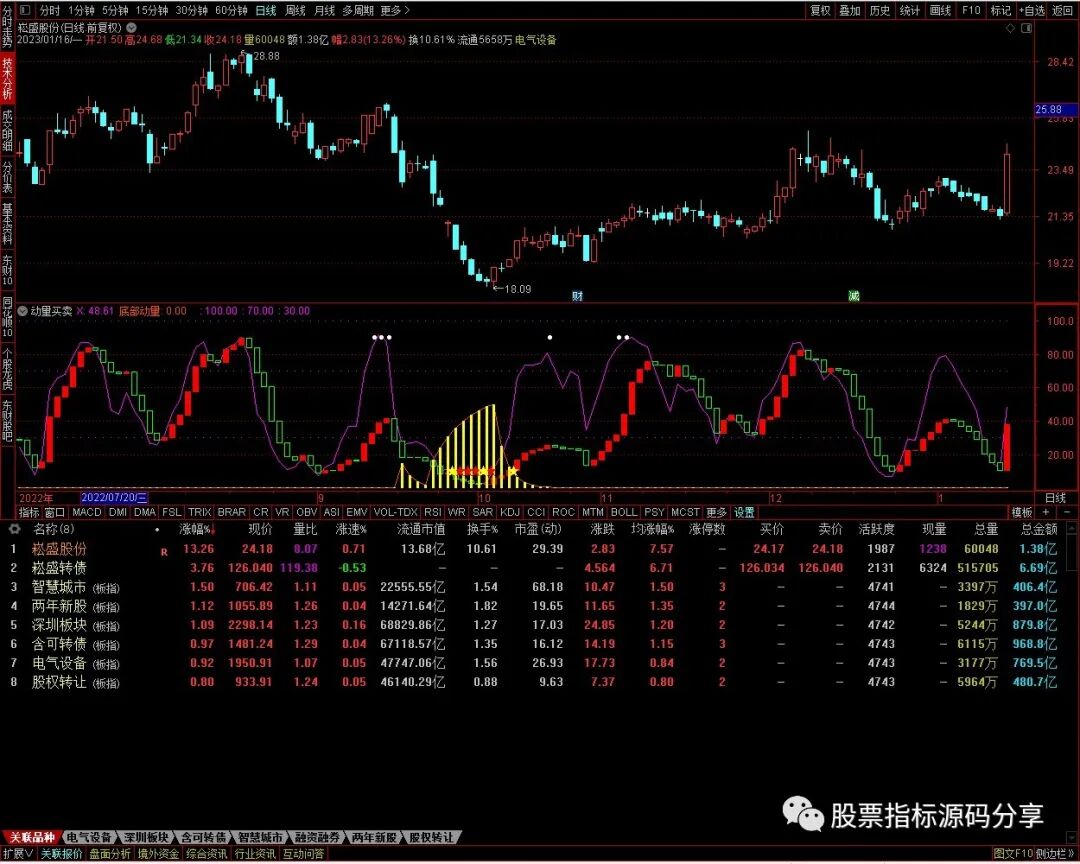This screenshot has height=864, width=1080.
Task: Select the BOLL indicator
Action: (624, 513)
